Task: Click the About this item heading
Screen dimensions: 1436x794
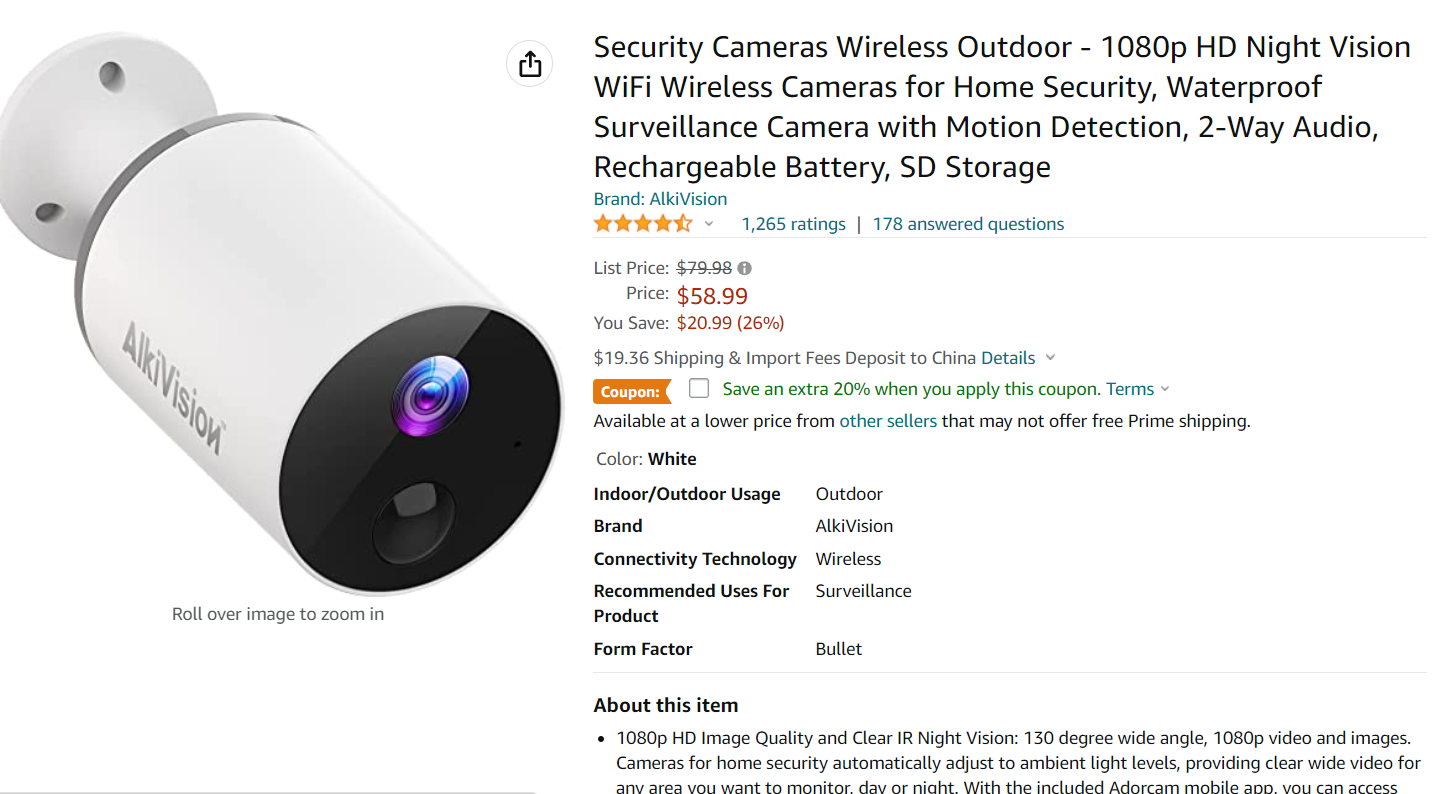Action: (666, 705)
